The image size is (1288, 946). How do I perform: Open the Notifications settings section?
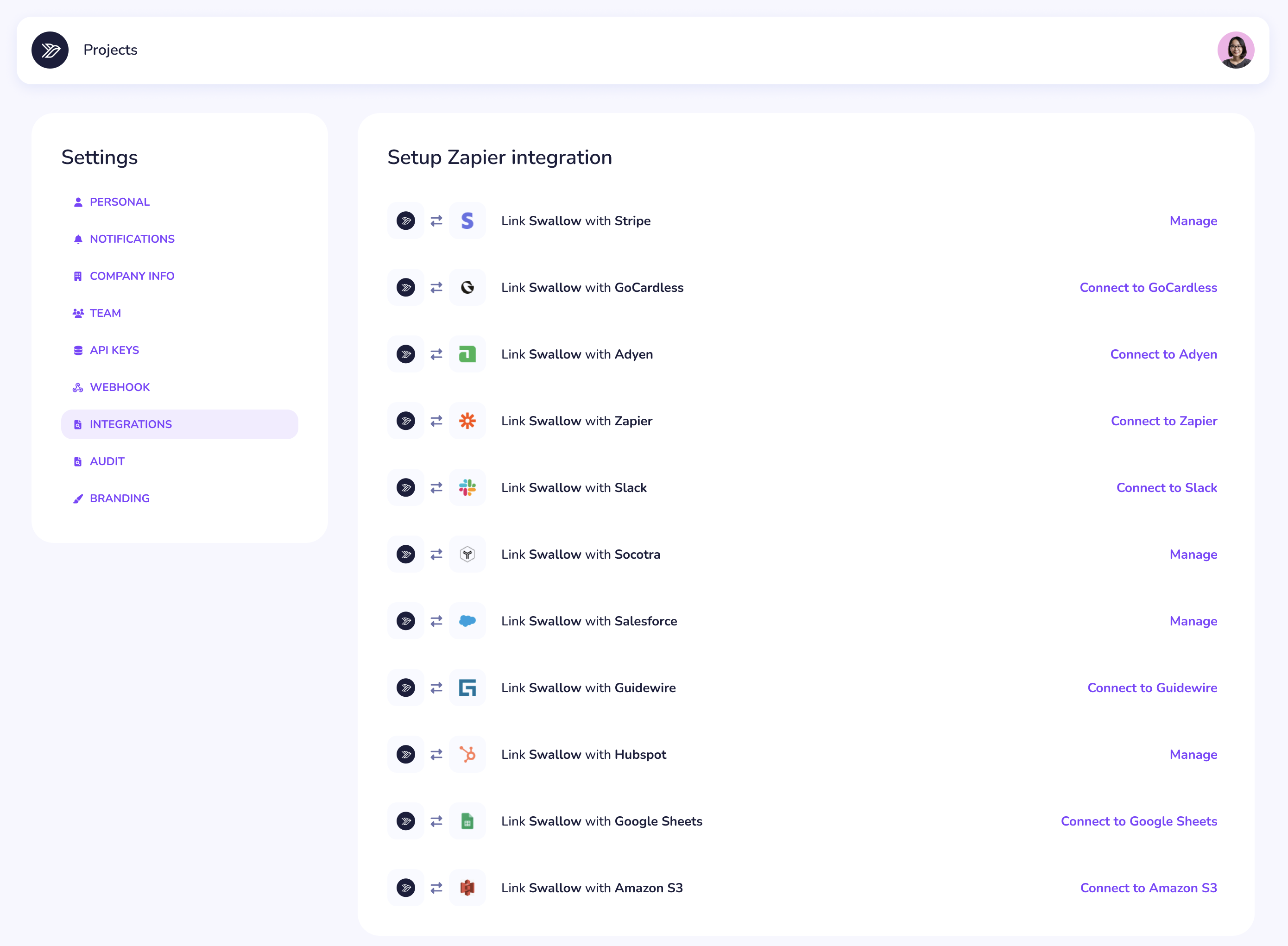[132, 239]
